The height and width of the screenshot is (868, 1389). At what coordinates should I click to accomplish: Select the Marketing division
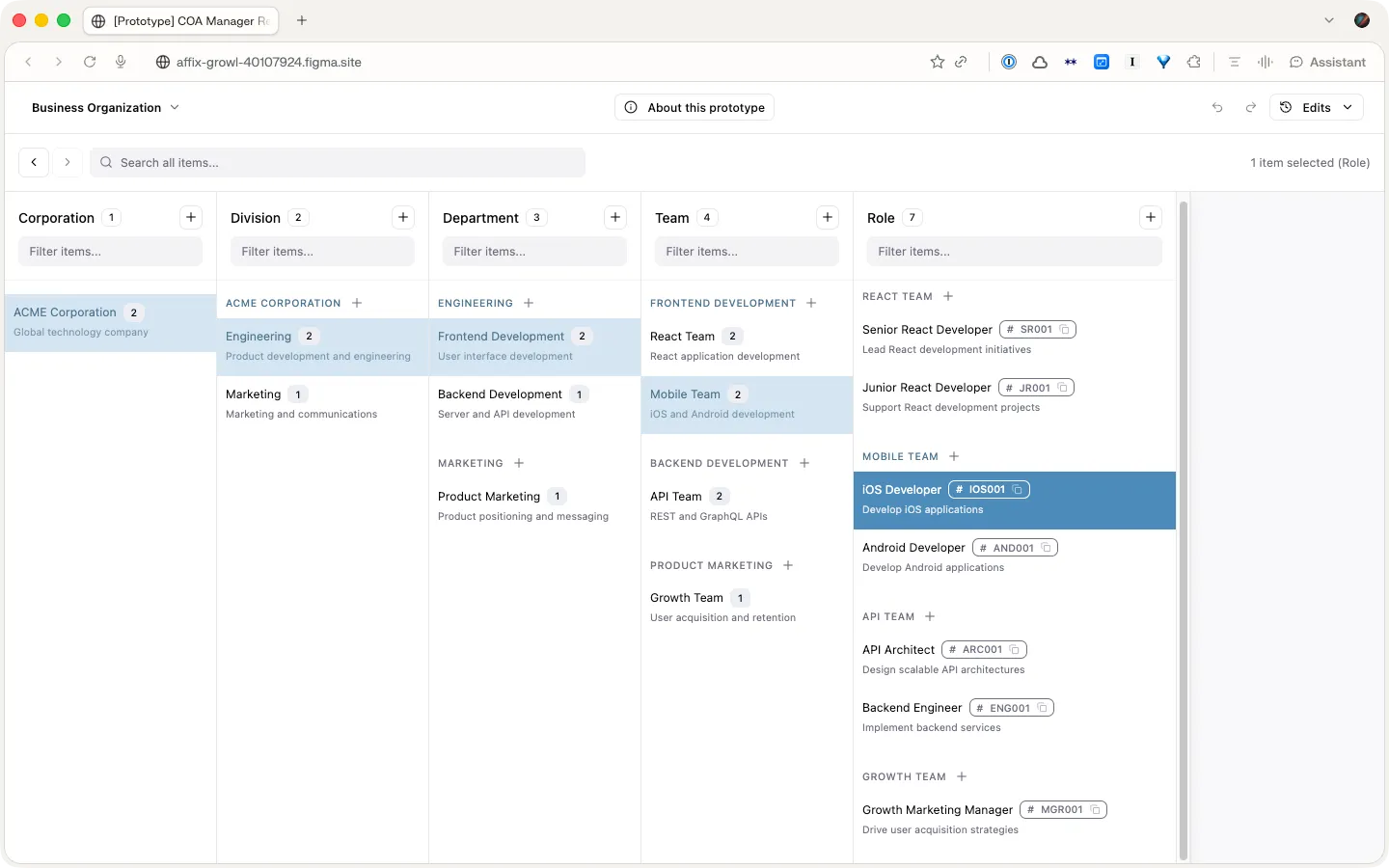[322, 404]
